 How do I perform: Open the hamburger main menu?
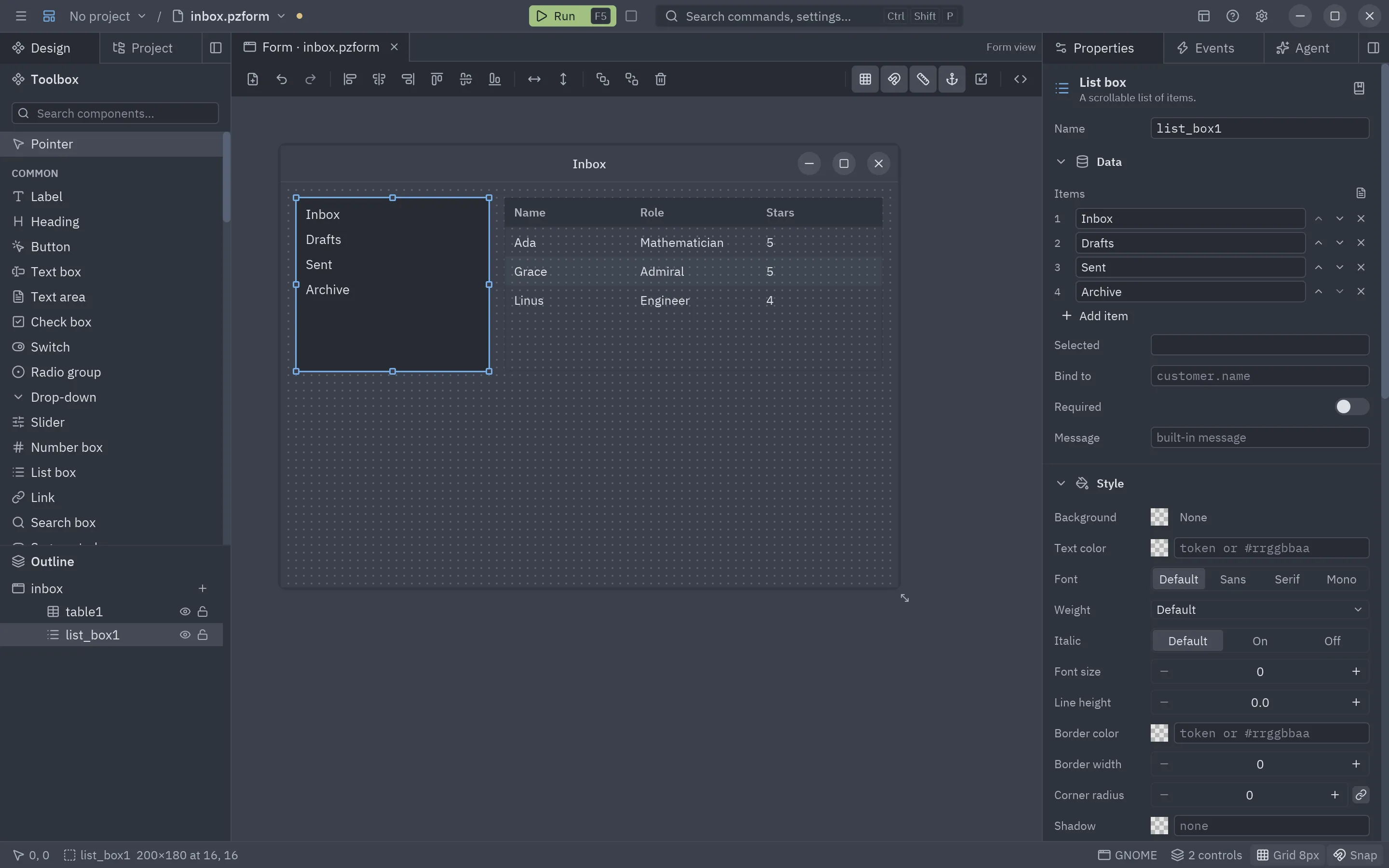(x=21, y=16)
